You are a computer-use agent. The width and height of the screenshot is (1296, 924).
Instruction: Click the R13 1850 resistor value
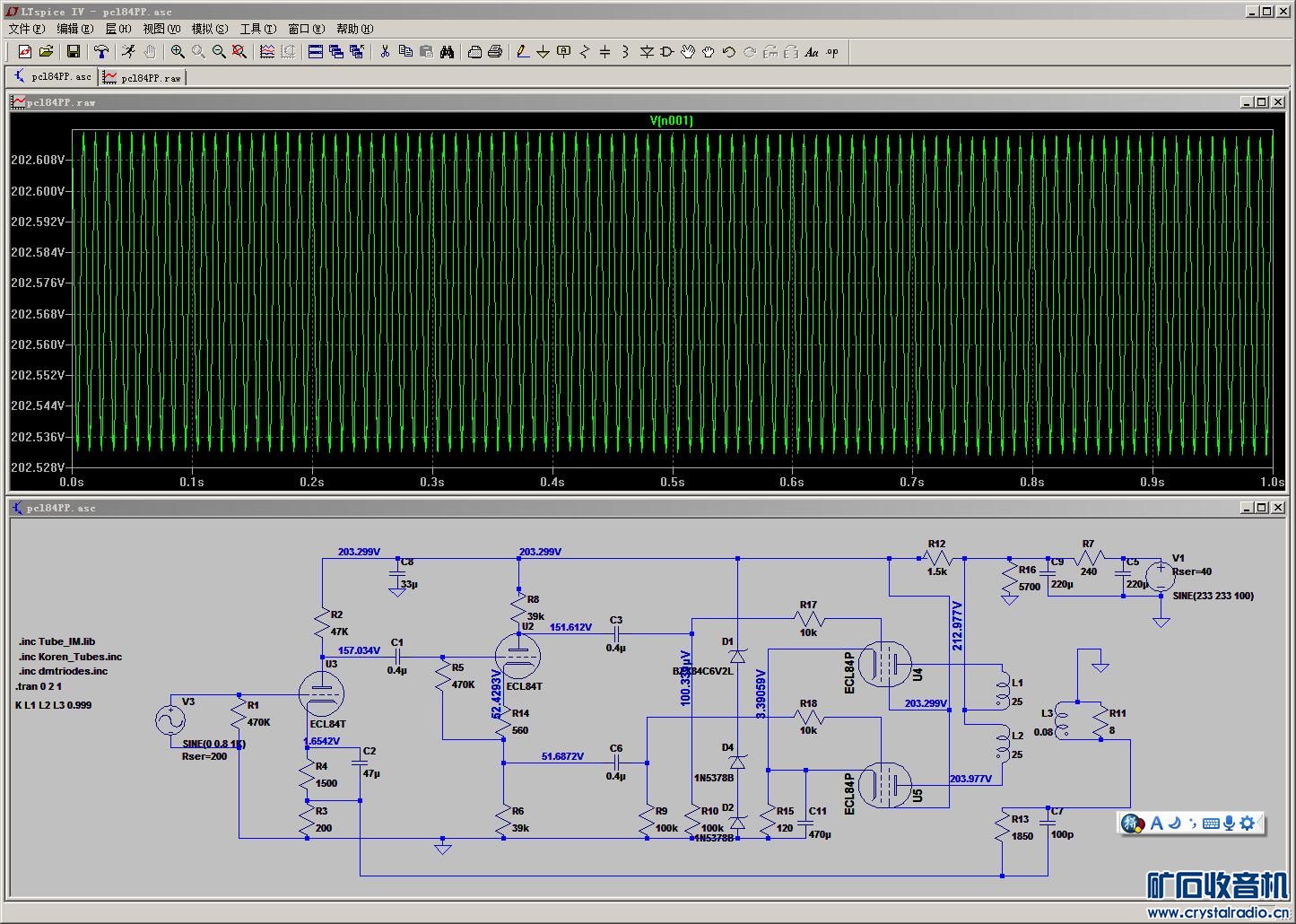click(x=1022, y=836)
